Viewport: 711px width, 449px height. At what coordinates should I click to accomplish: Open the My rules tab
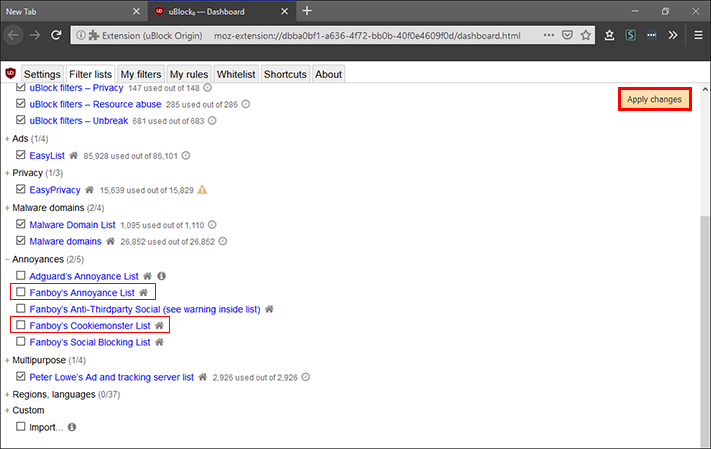[x=189, y=74]
